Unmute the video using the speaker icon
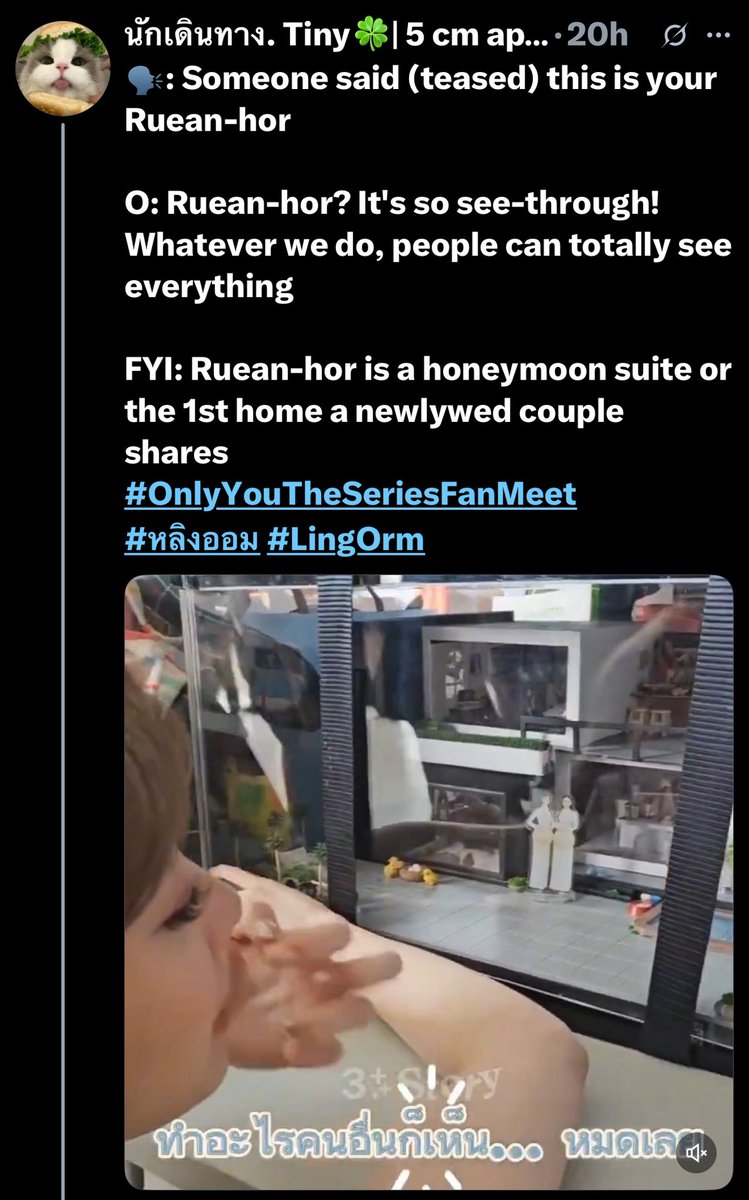 point(697,1153)
